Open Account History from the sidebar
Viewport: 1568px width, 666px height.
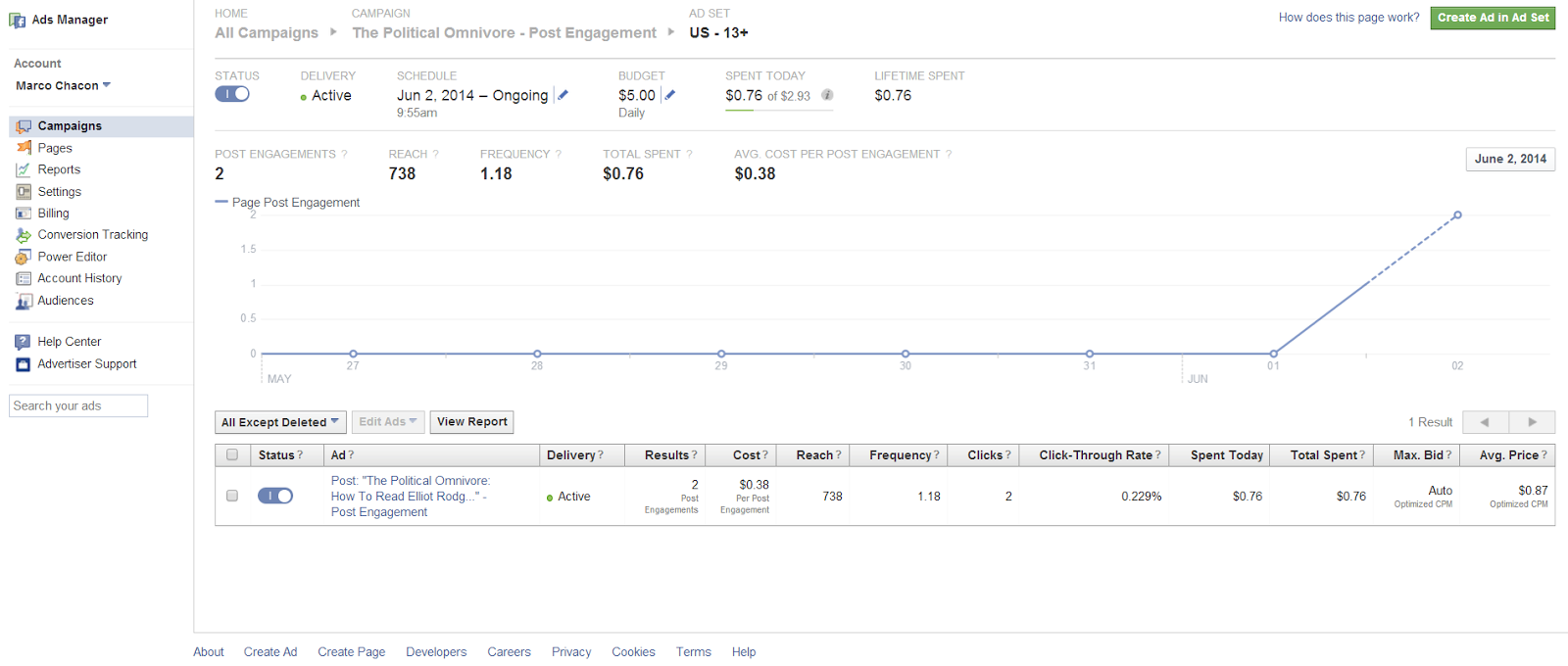tap(79, 278)
